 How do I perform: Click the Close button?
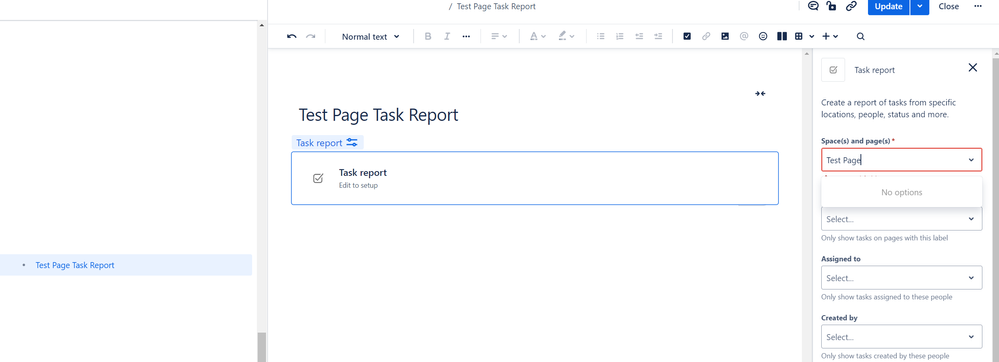click(949, 6)
